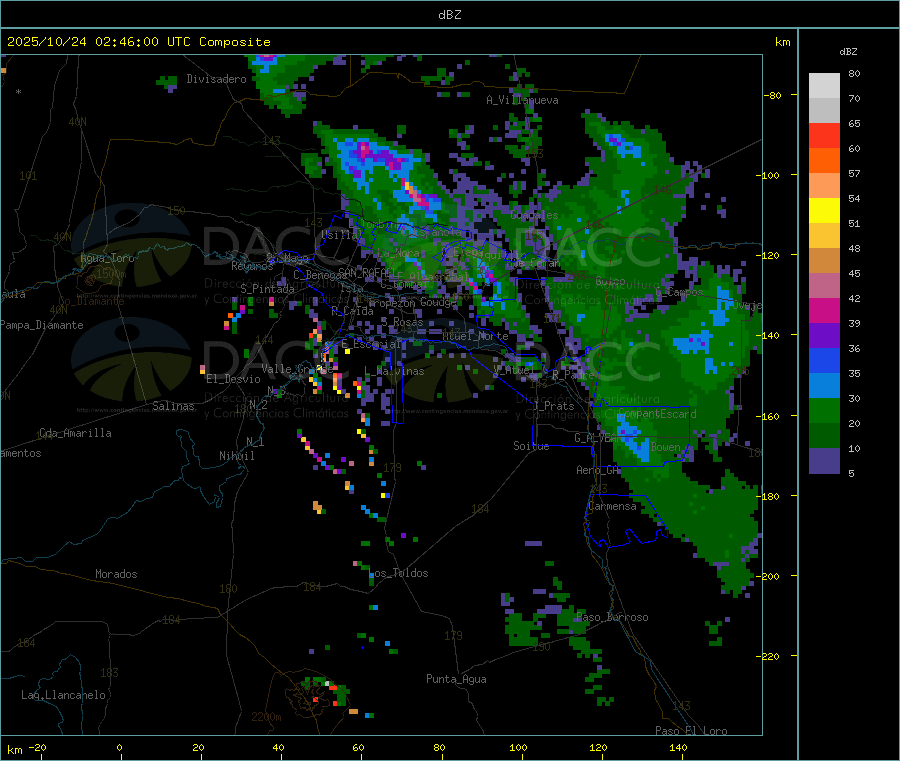Click the E_Escorial map label
The width and height of the screenshot is (900, 761).
click(x=371, y=344)
